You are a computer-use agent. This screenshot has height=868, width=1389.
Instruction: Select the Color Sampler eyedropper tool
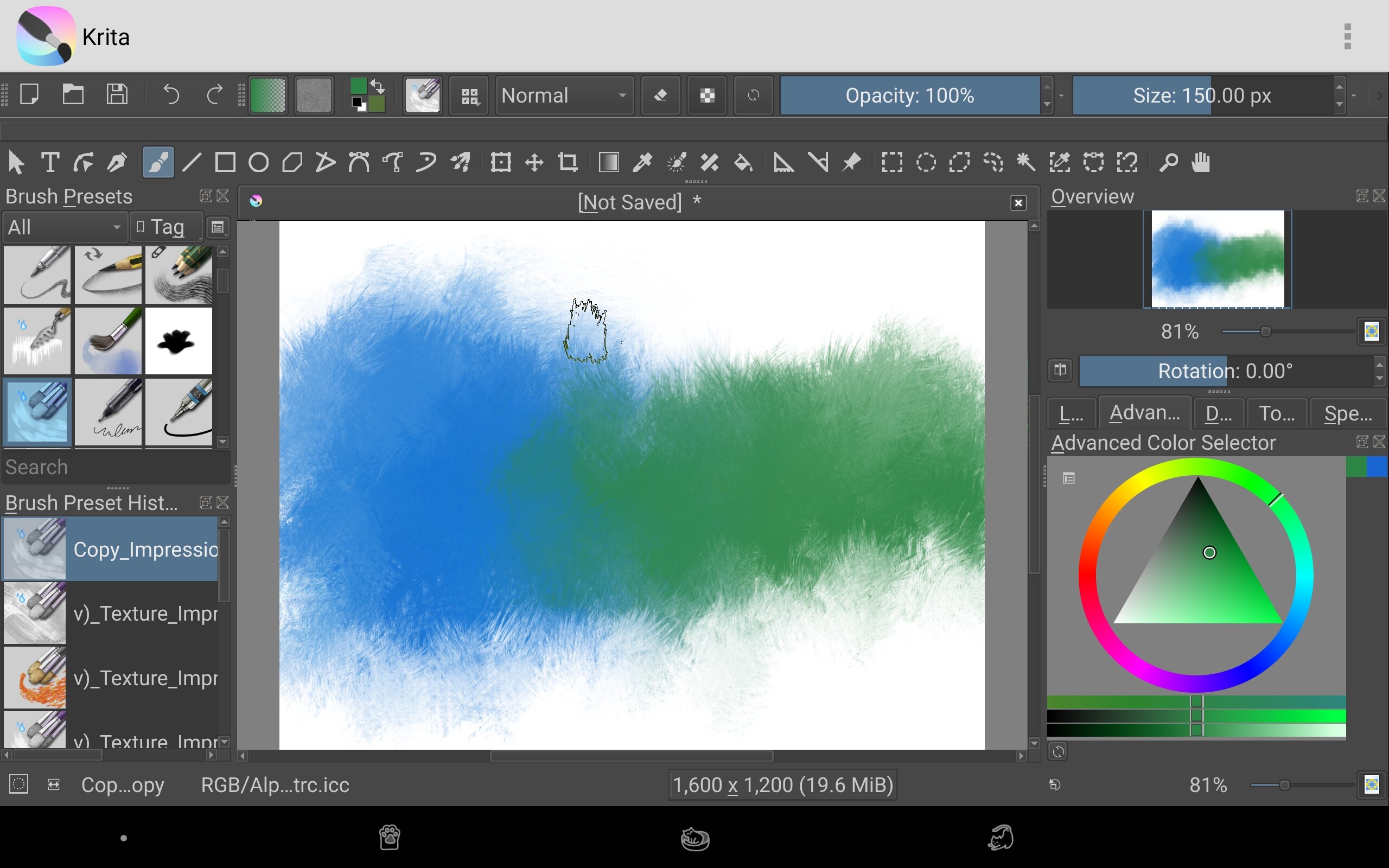click(642, 162)
